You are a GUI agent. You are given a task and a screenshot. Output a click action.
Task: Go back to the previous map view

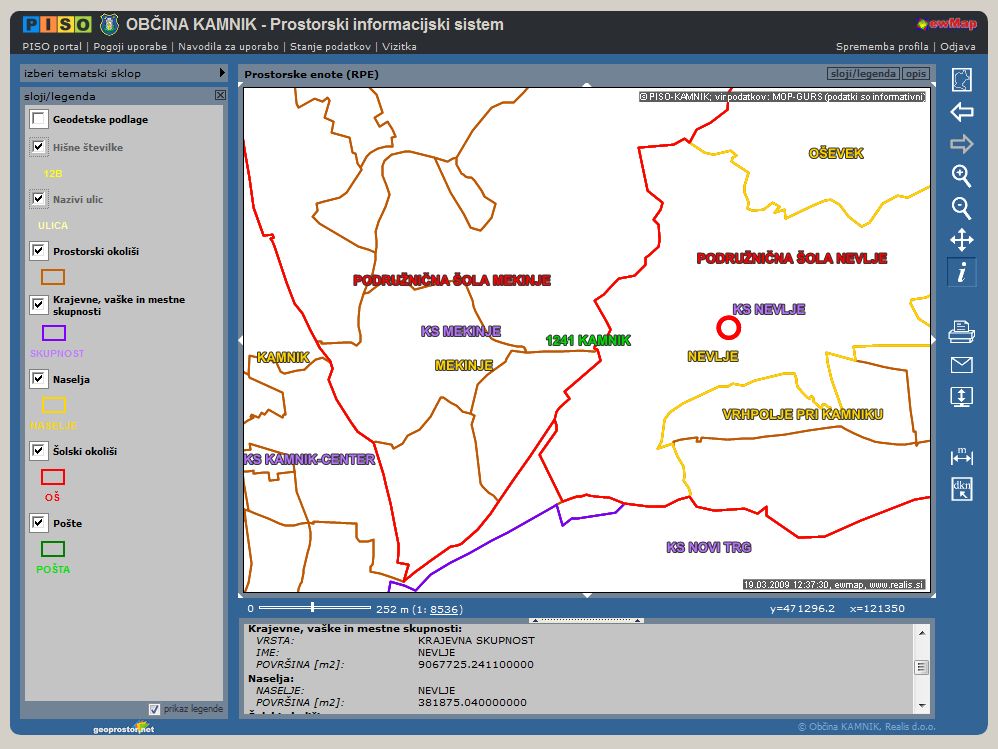[961, 112]
